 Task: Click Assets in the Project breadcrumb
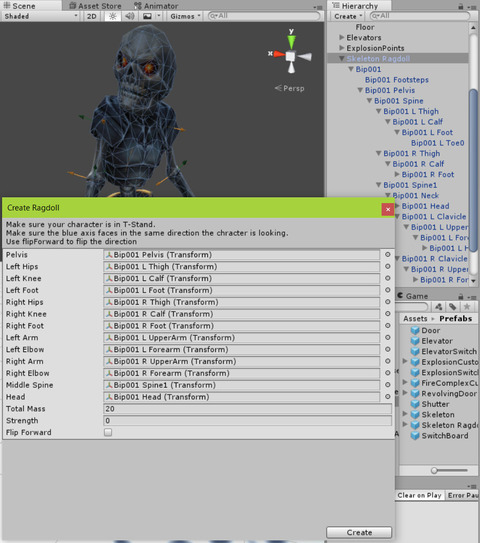pos(415,319)
